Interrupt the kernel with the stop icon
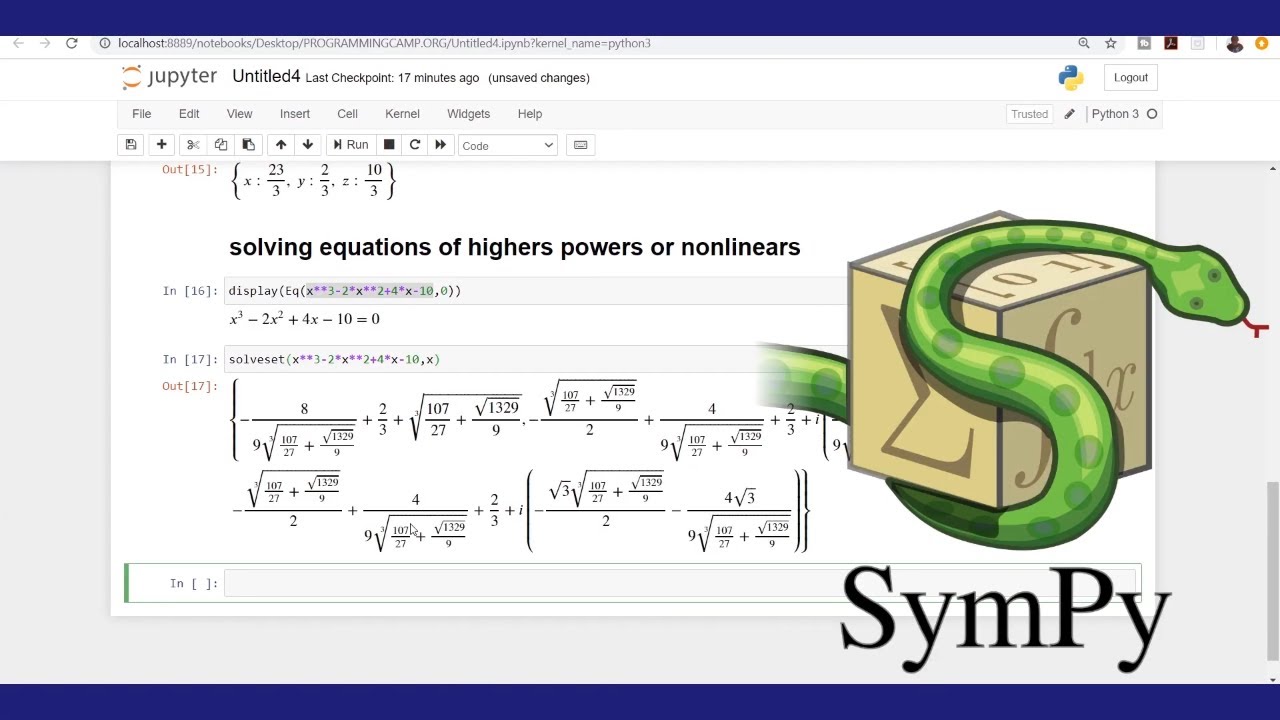Image resolution: width=1280 pixels, height=720 pixels. pos(389,145)
